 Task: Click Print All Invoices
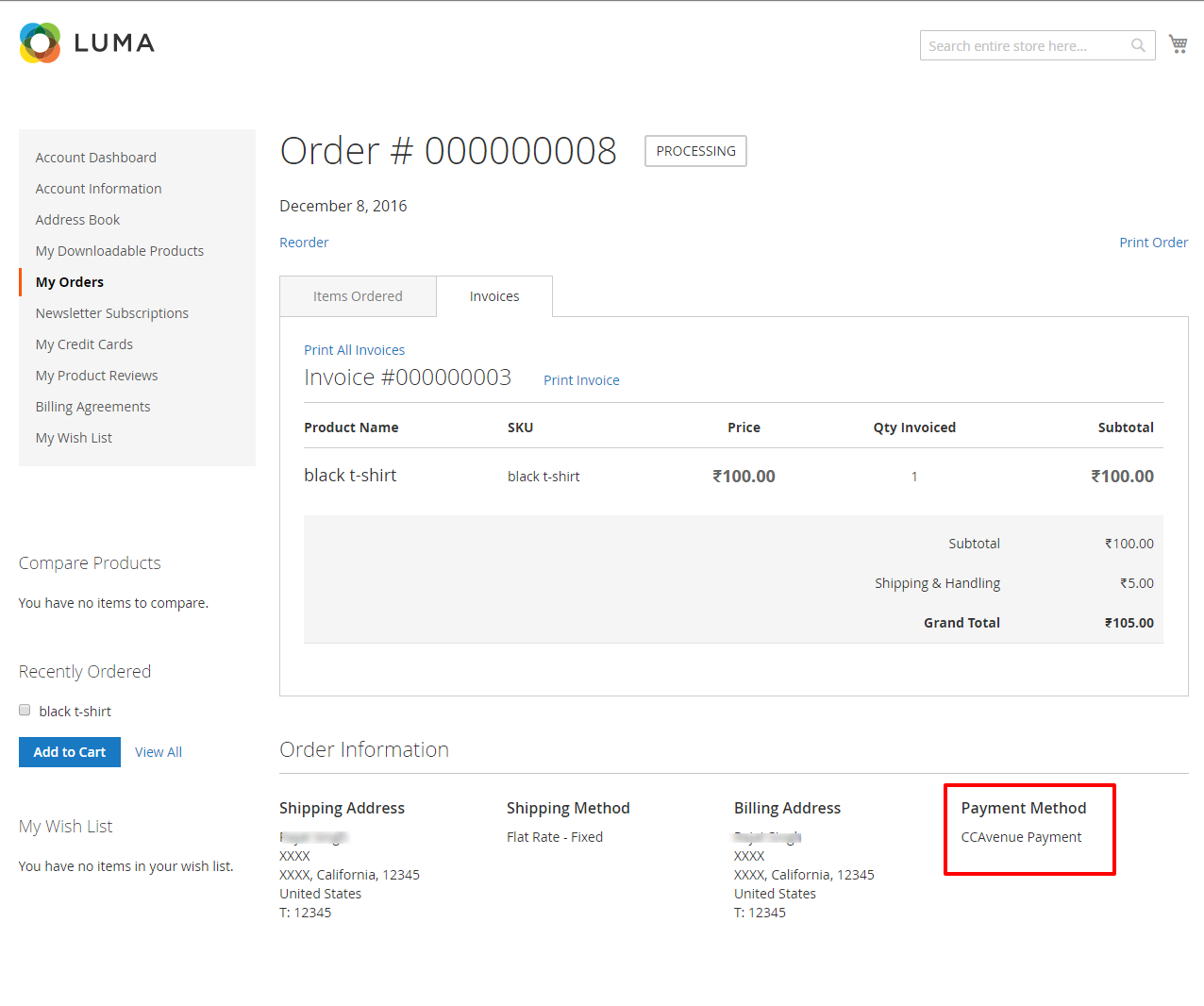(354, 349)
